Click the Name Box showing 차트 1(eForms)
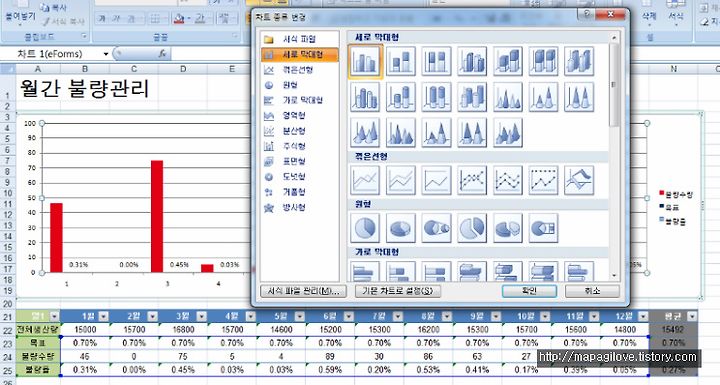The width and height of the screenshot is (720, 385). (54, 54)
